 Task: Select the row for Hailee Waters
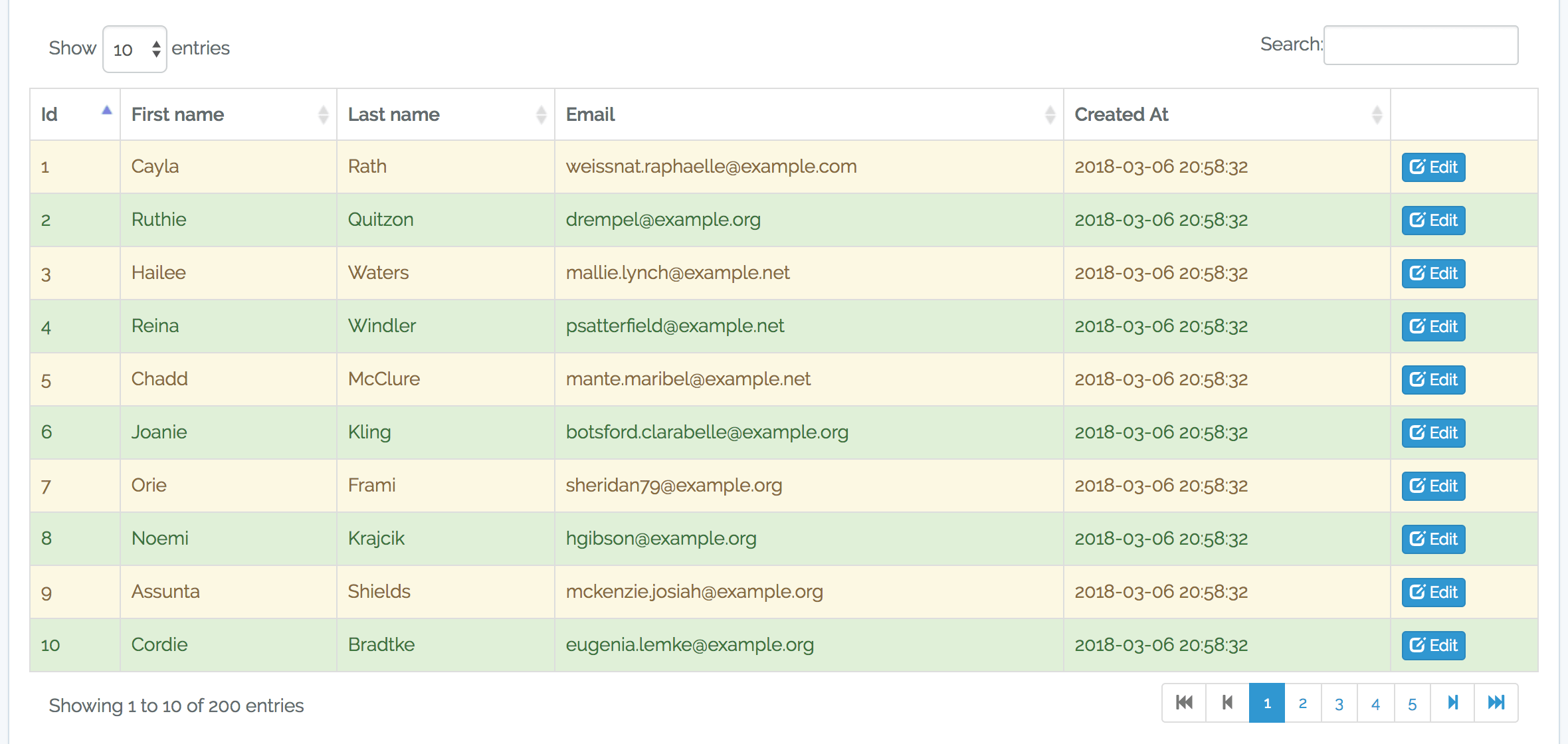pyautogui.click(x=465, y=273)
